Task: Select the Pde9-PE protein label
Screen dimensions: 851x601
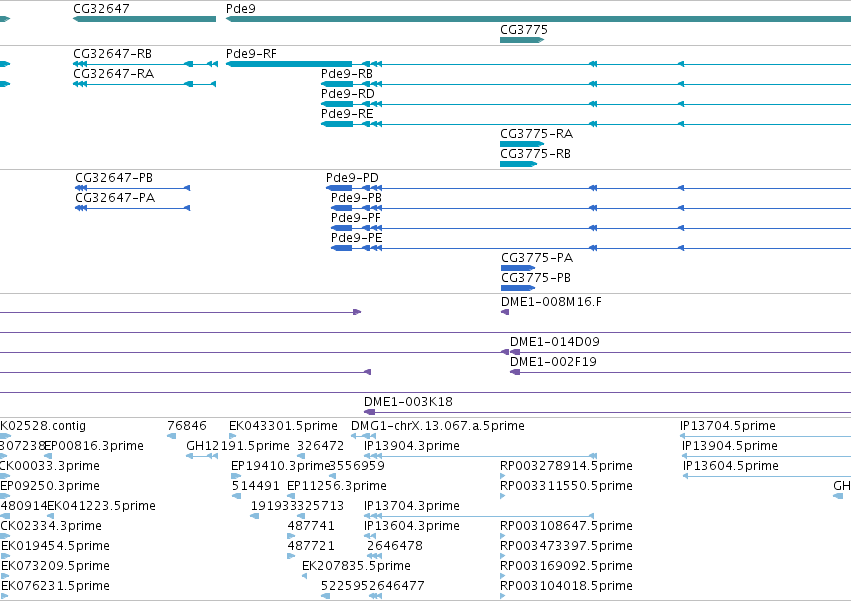Action: coord(357,238)
